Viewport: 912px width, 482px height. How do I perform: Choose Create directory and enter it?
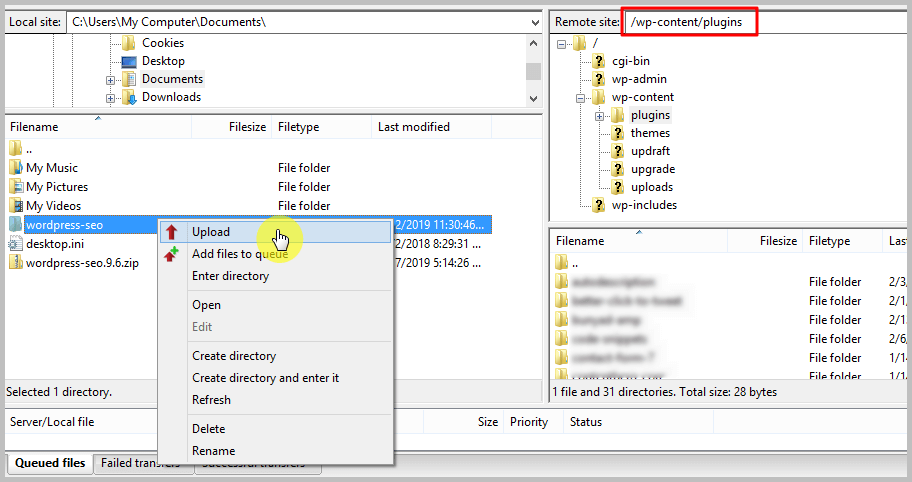pyautogui.click(x=276, y=378)
